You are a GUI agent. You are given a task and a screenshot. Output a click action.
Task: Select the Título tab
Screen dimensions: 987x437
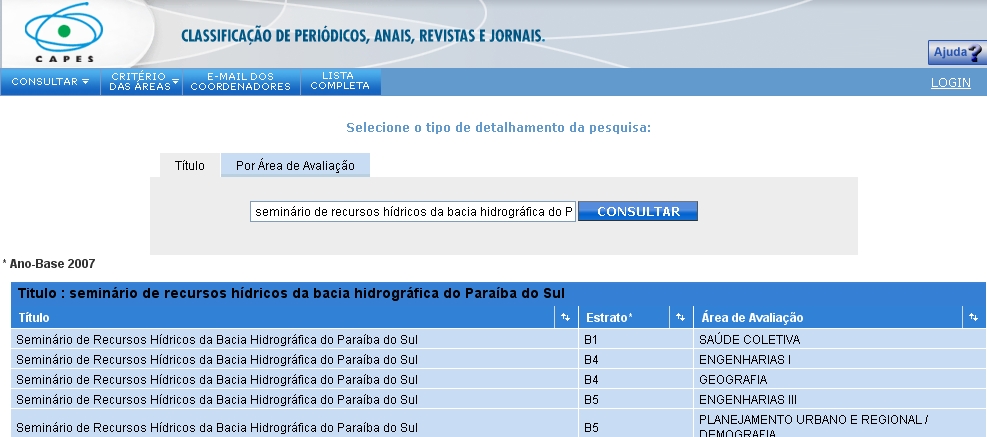tap(190, 165)
